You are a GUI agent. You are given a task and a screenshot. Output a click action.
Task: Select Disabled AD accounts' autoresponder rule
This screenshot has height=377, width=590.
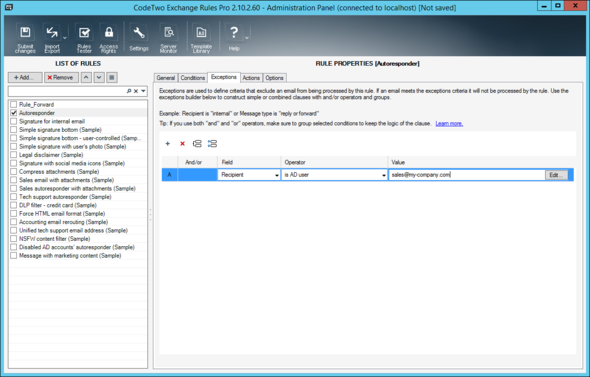[x=77, y=247]
